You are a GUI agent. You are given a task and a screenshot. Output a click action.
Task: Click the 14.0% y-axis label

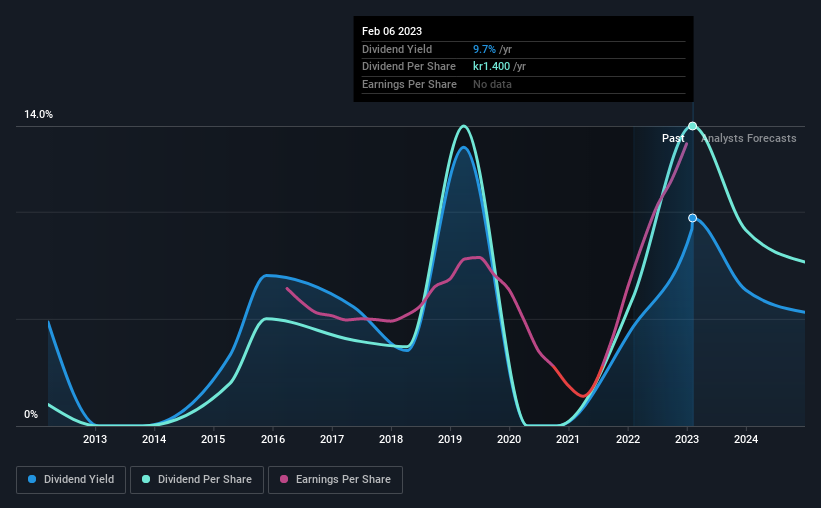[x=38, y=115]
